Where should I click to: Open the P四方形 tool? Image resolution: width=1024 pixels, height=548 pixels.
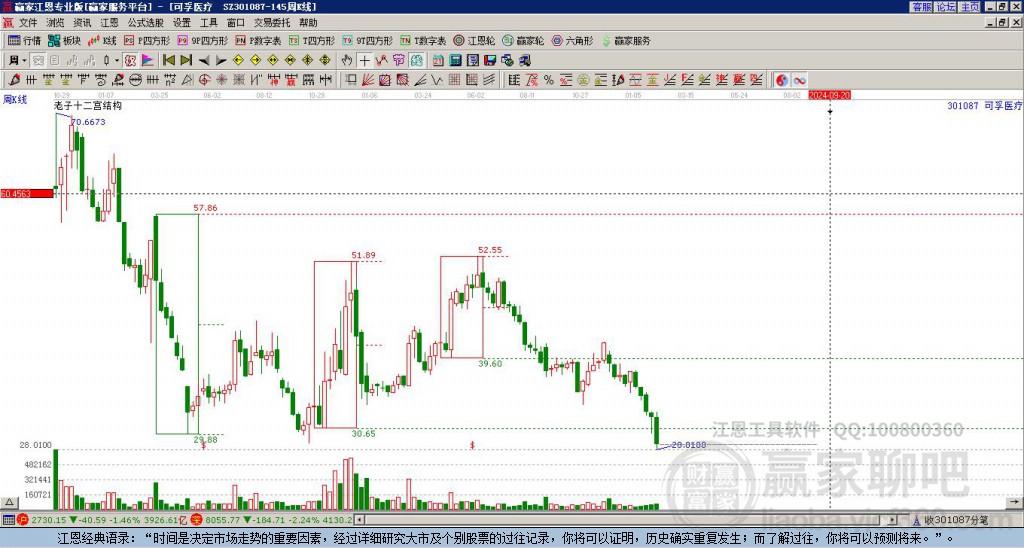coord(146,40)
